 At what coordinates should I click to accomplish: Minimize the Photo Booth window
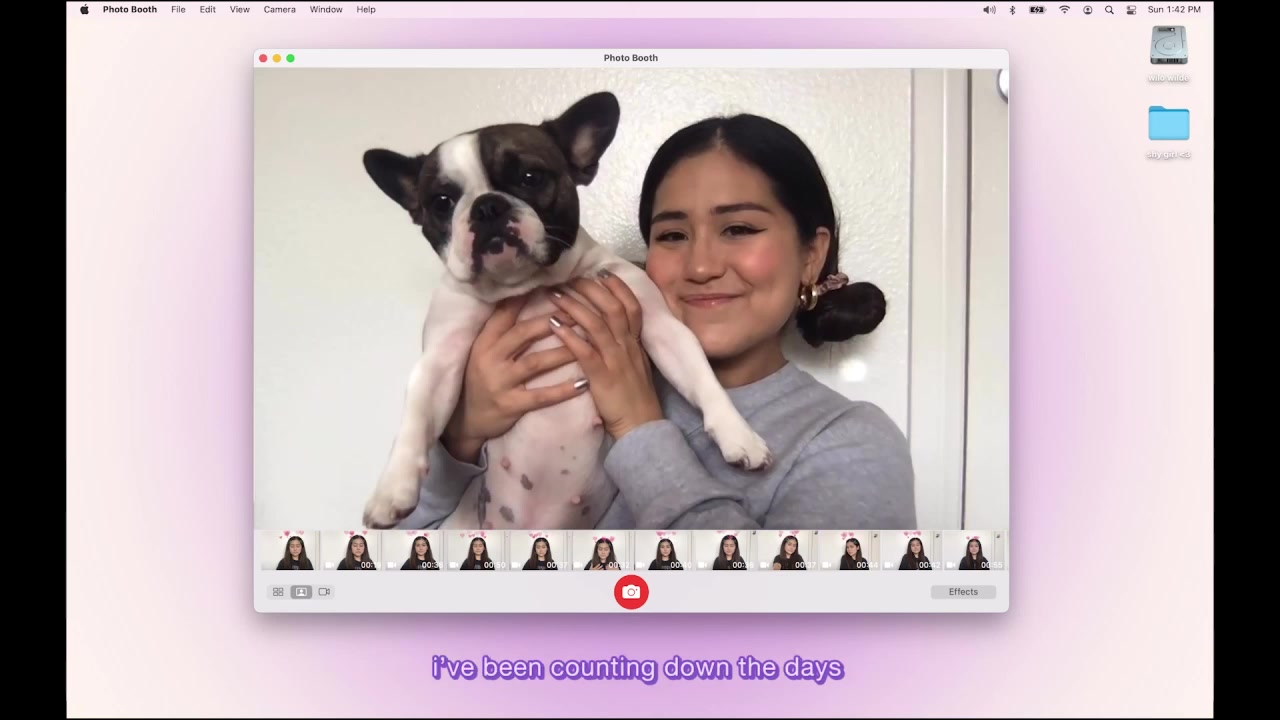[277, 58]
